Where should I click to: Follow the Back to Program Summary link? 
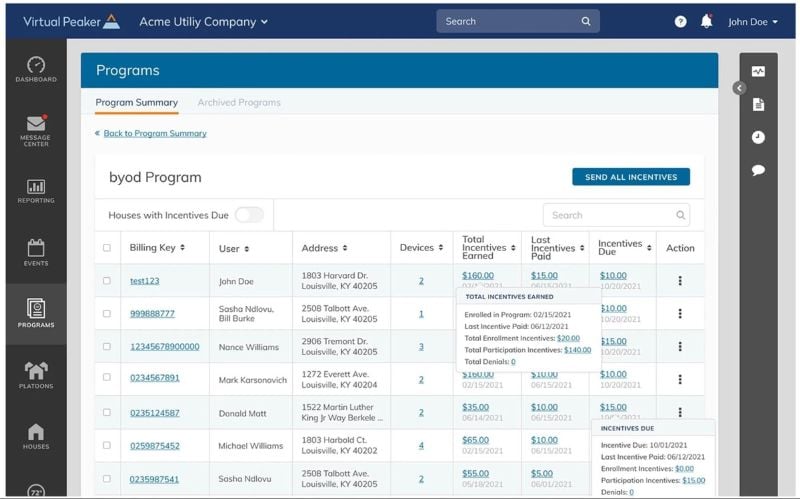coord(154,133)
